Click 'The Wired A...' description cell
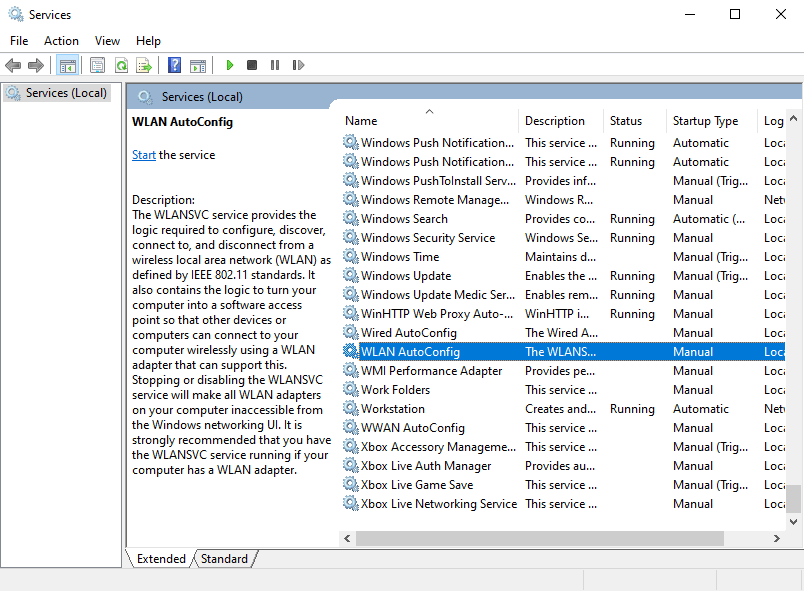The height and width of the screenshot is (591, 804). [x=561, y=333]
